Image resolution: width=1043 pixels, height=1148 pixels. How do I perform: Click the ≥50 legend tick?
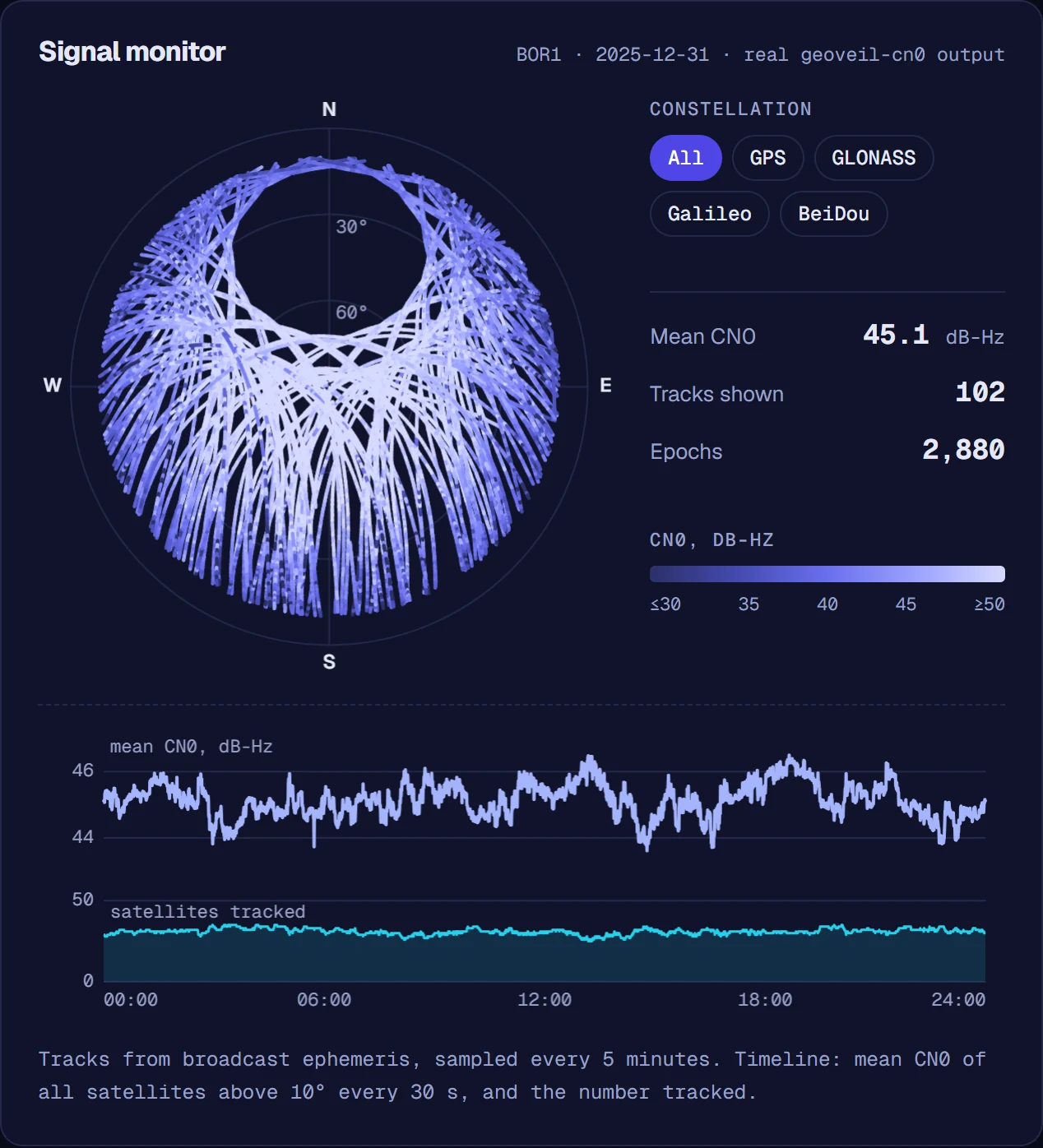click(x=990, y=604)
